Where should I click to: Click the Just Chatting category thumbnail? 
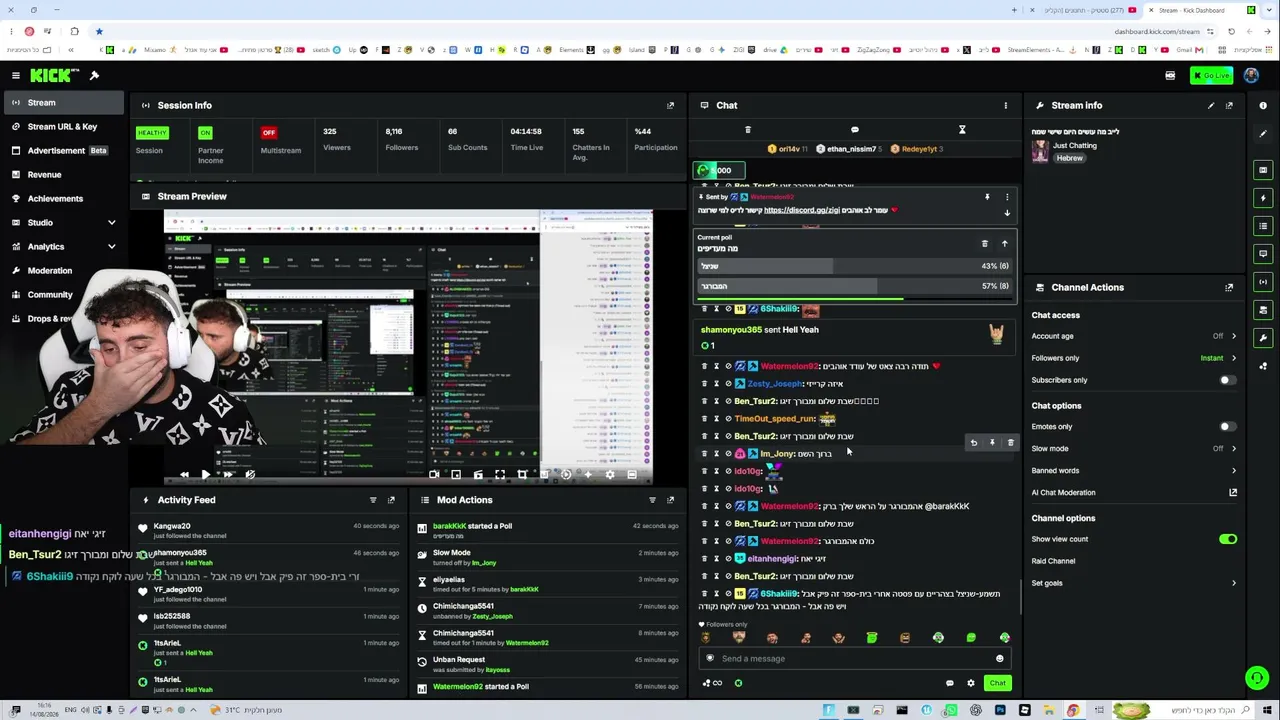(1040, 151)
